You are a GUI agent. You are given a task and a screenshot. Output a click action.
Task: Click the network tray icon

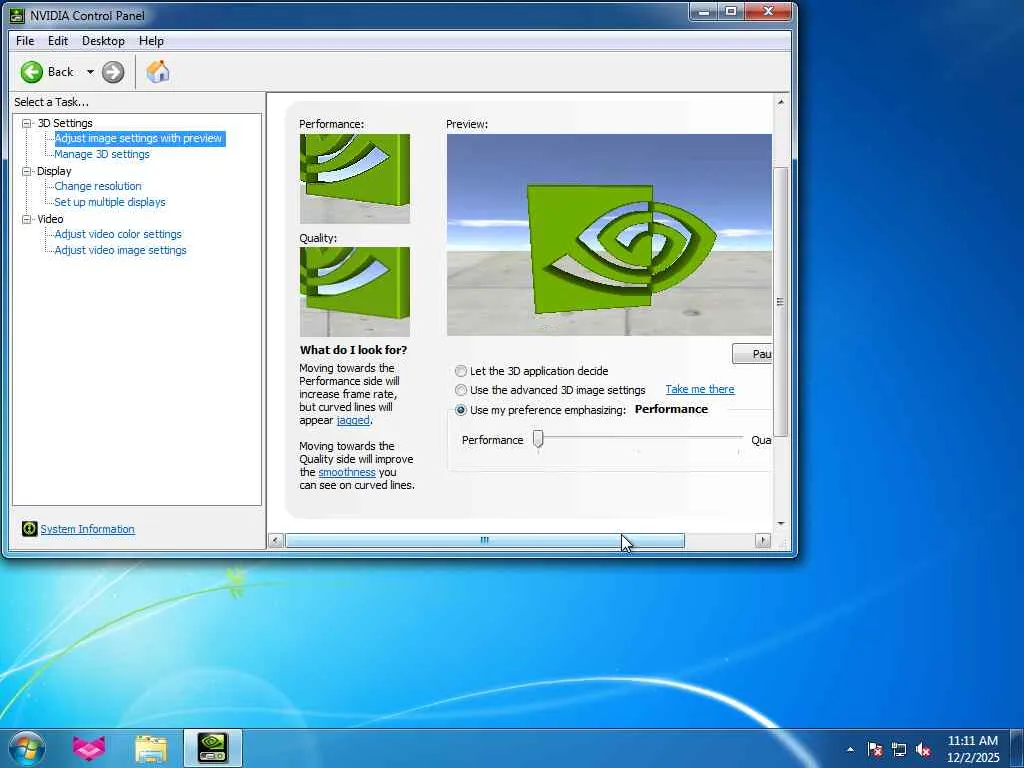[x=899, y=749]
